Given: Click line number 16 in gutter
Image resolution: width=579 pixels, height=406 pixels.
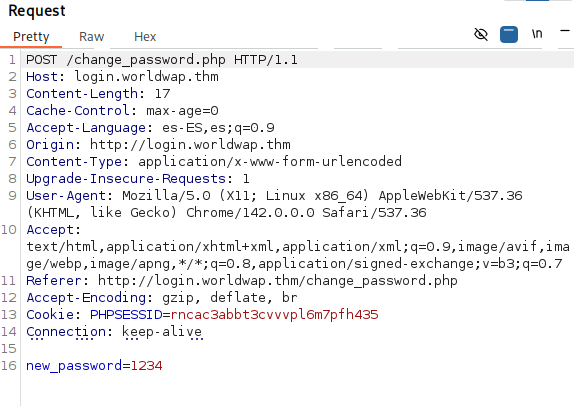Looking at the screenshot, I should pos(9,365).
